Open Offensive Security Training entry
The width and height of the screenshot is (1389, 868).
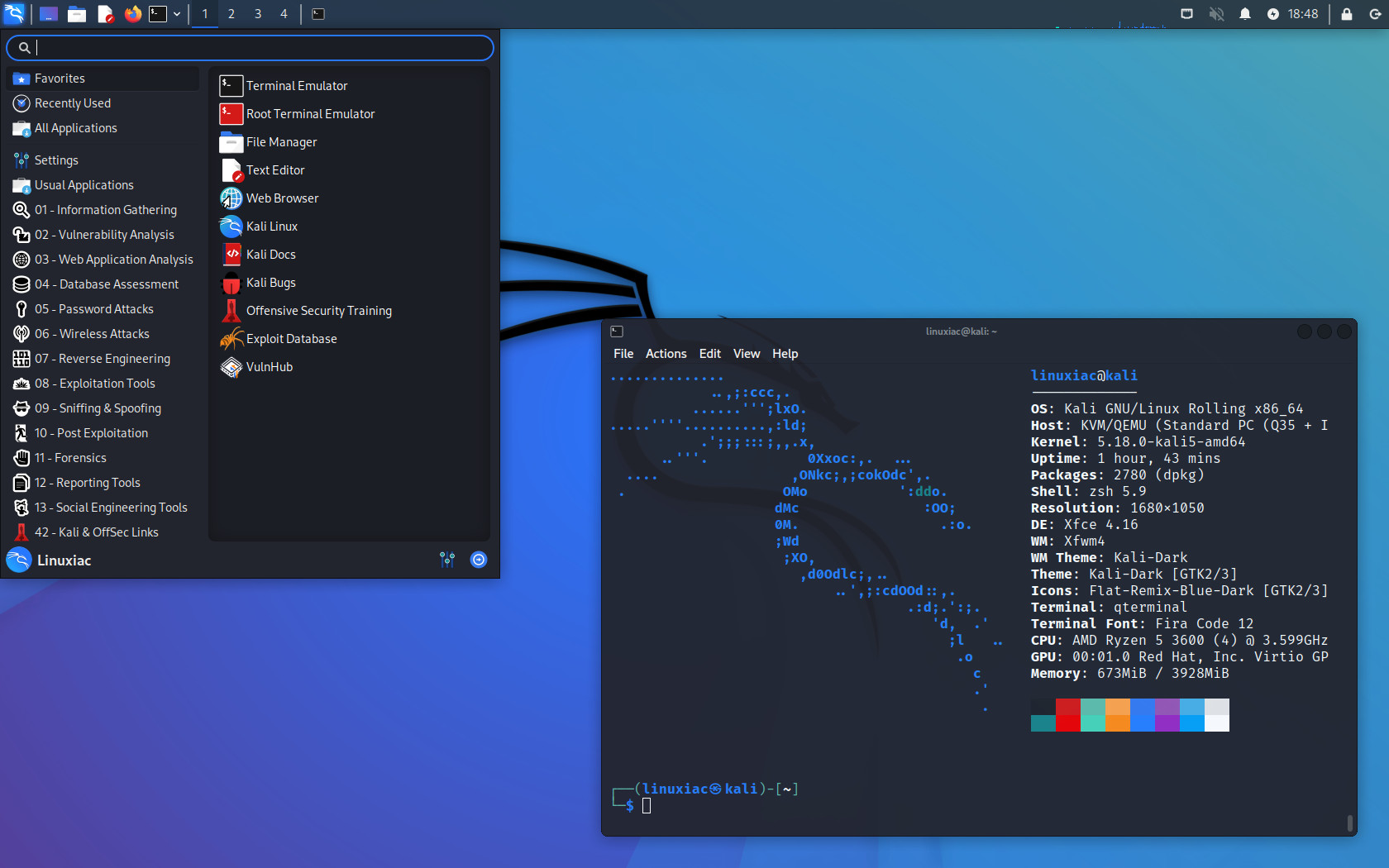[349, 311]
